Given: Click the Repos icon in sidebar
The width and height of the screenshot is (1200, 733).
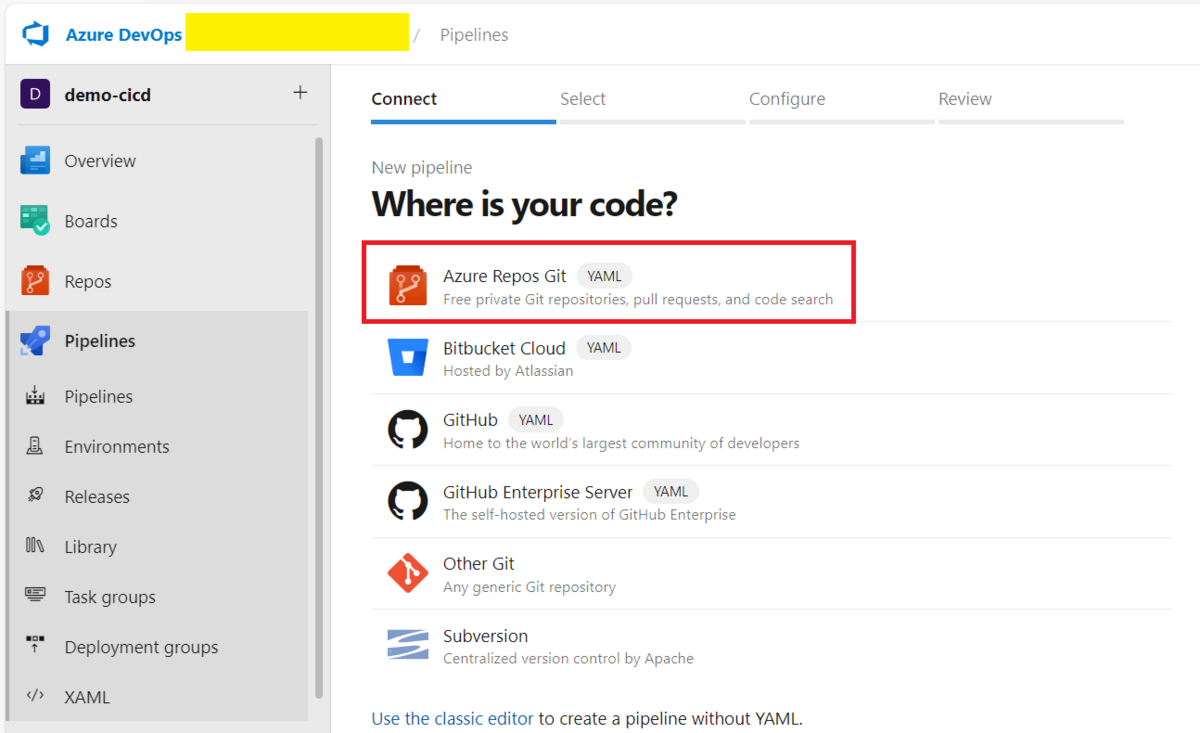Looking at the screenshot, I should point(35,281).
